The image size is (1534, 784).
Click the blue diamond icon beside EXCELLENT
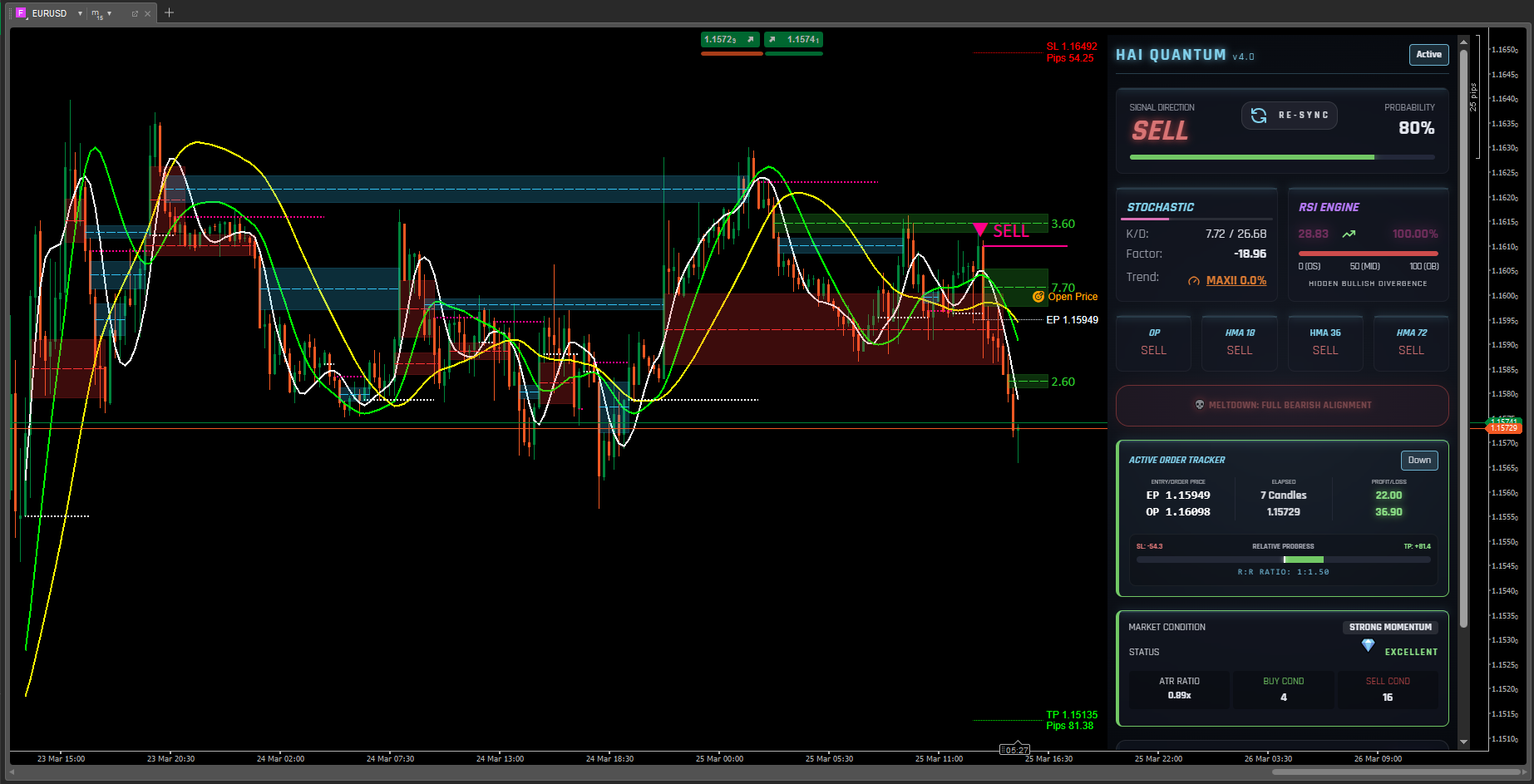pos(1368,645)
